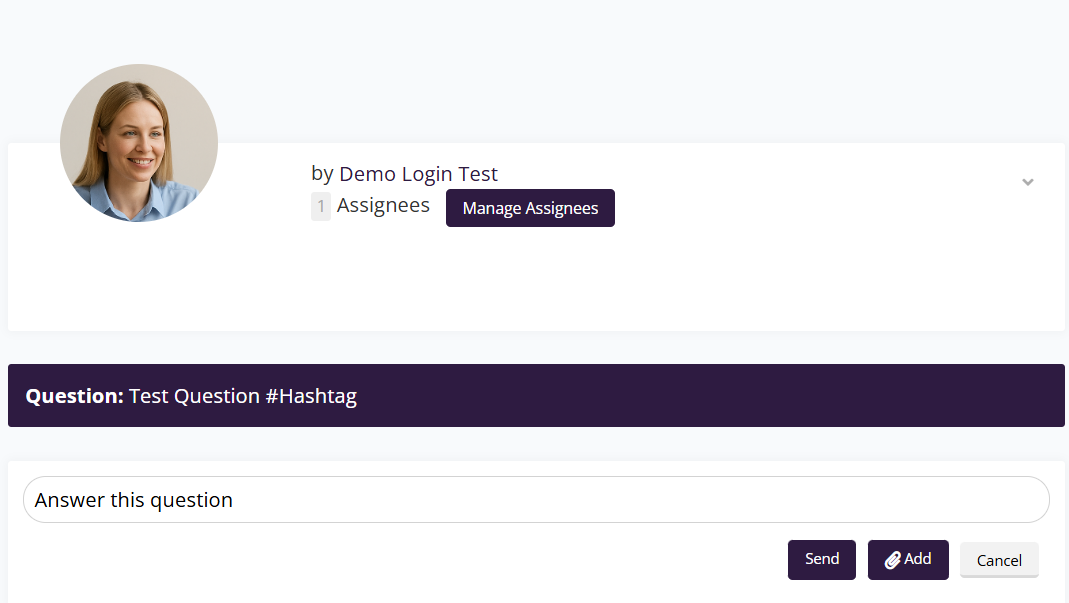
Task: Cancel answering the question
Action: point(999,560)
